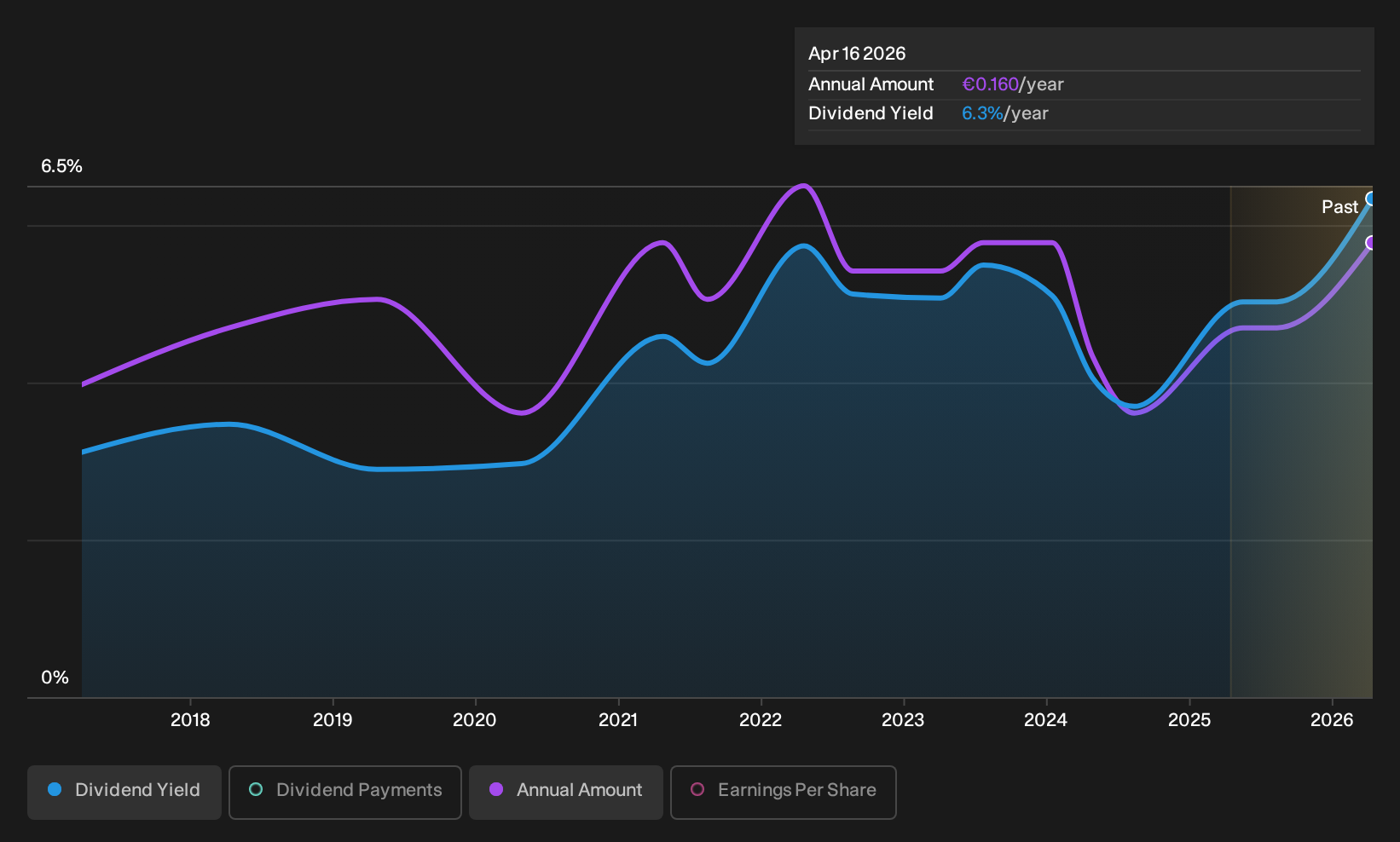Click the 2026 x-axis label

[x=1332, y=720]
